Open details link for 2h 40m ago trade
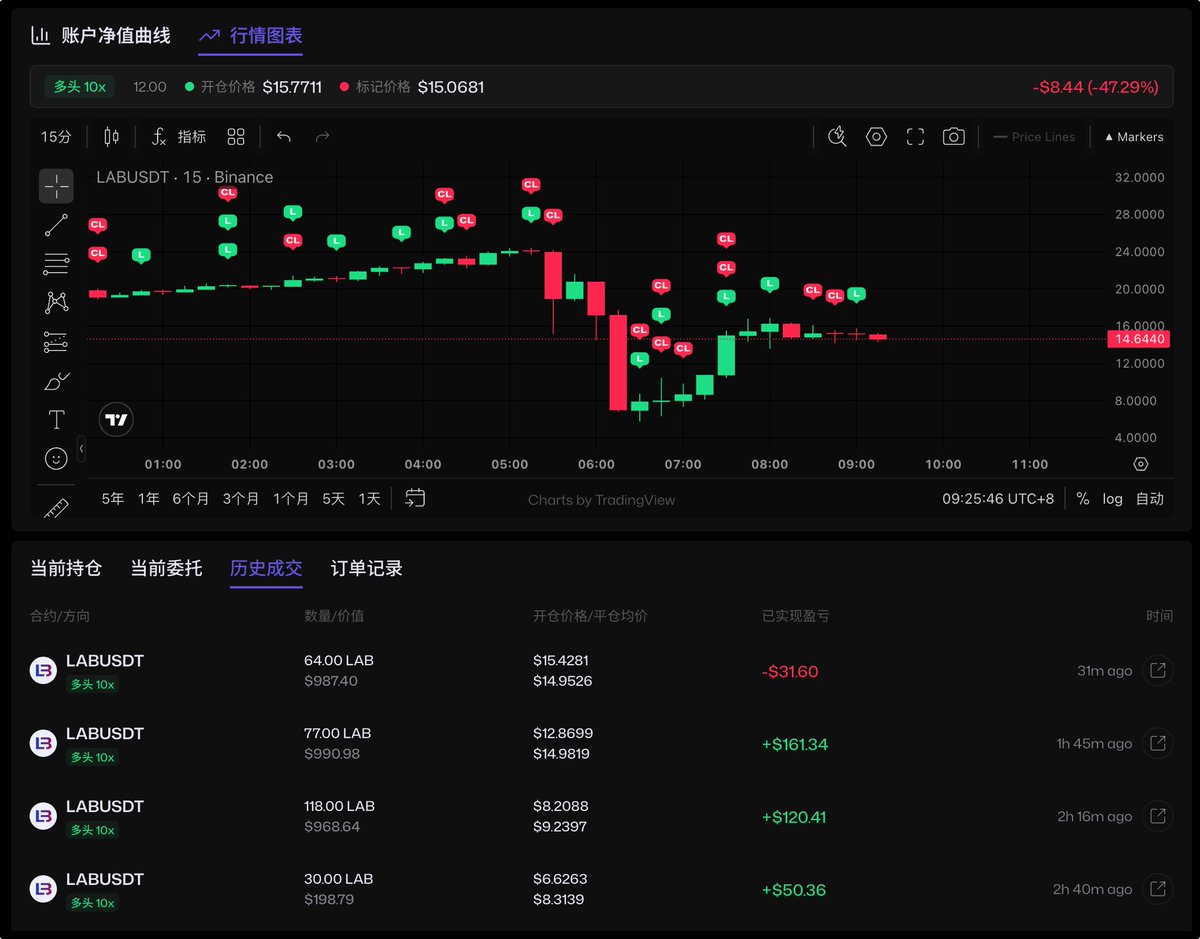Viewport: 1200px width, 939px height. 1158,889
